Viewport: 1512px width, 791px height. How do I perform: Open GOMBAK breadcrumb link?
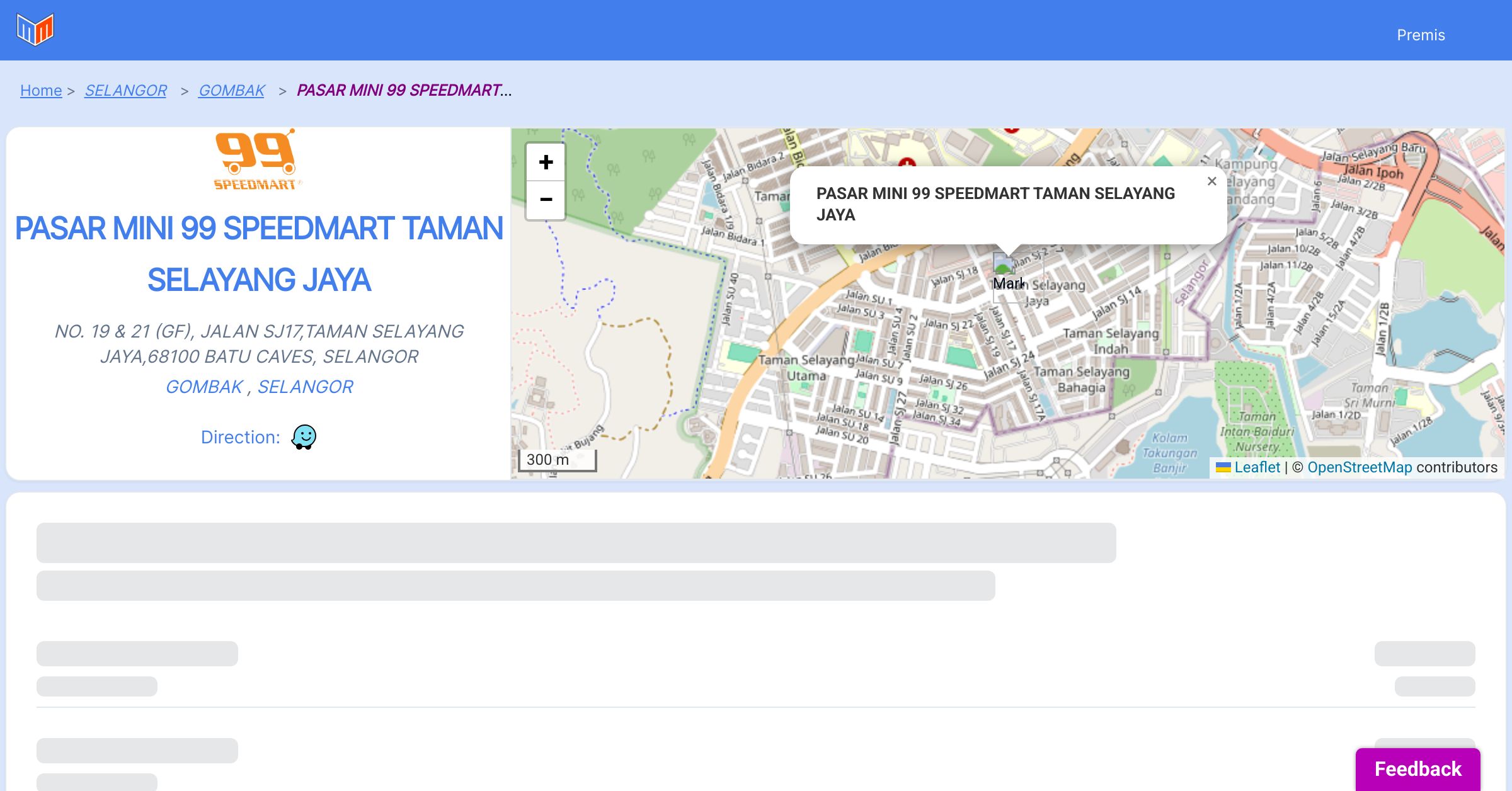point(231,91)
